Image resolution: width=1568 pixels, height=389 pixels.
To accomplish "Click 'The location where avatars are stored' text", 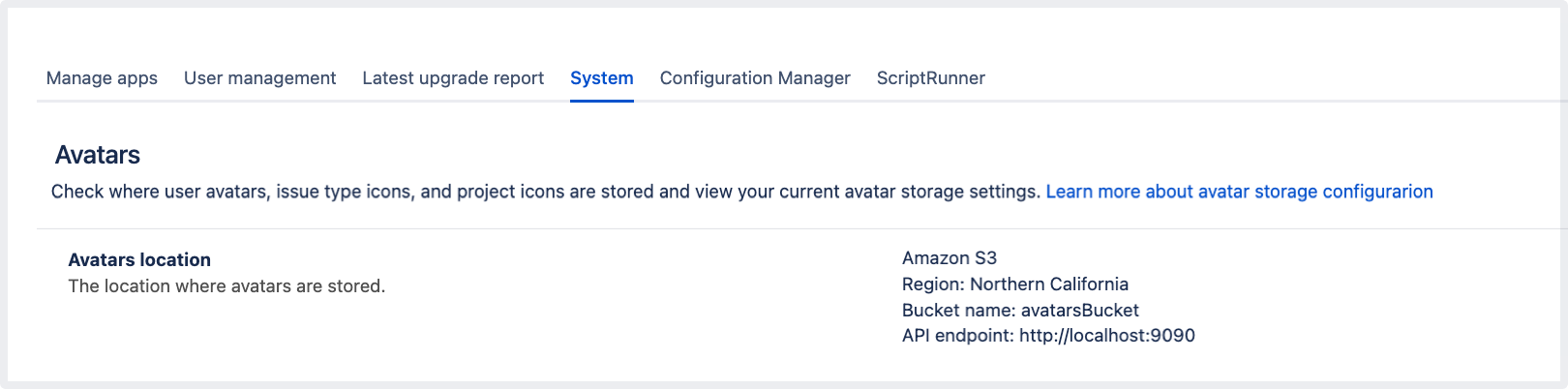I will click(x=226, y=286).
